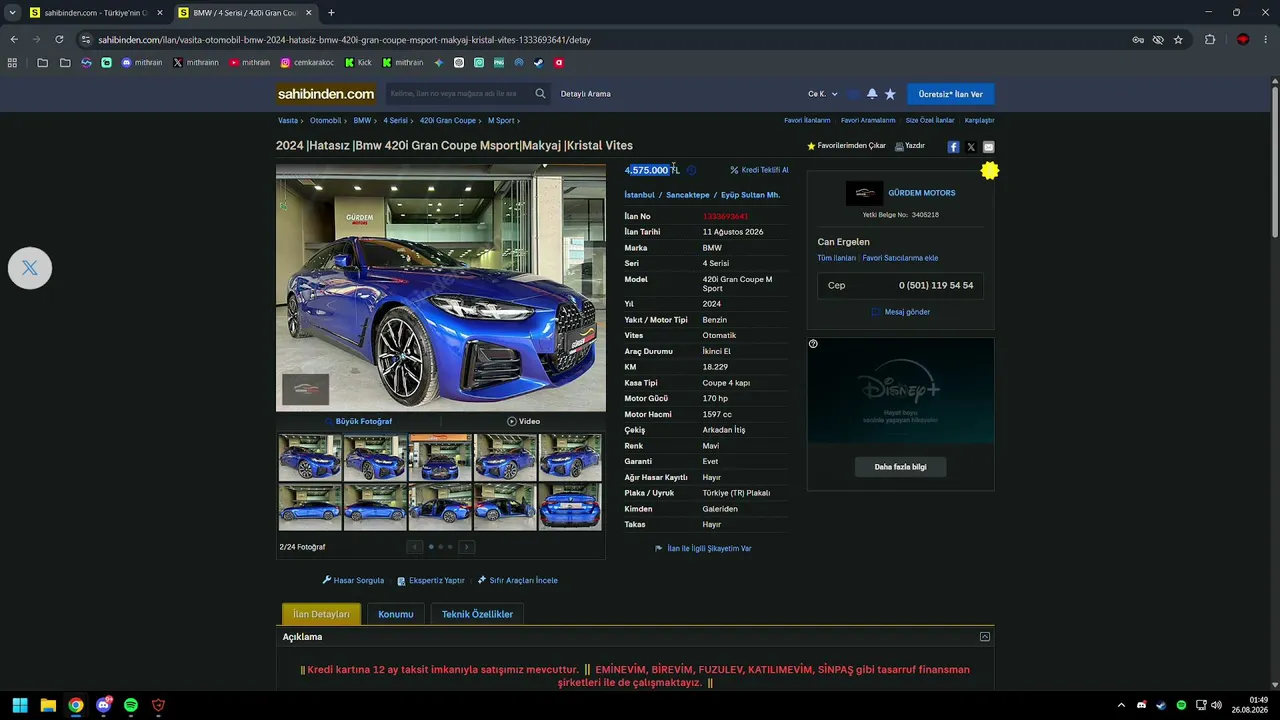
Task: Collapse the Açıklama section
Action: (985, 637)
